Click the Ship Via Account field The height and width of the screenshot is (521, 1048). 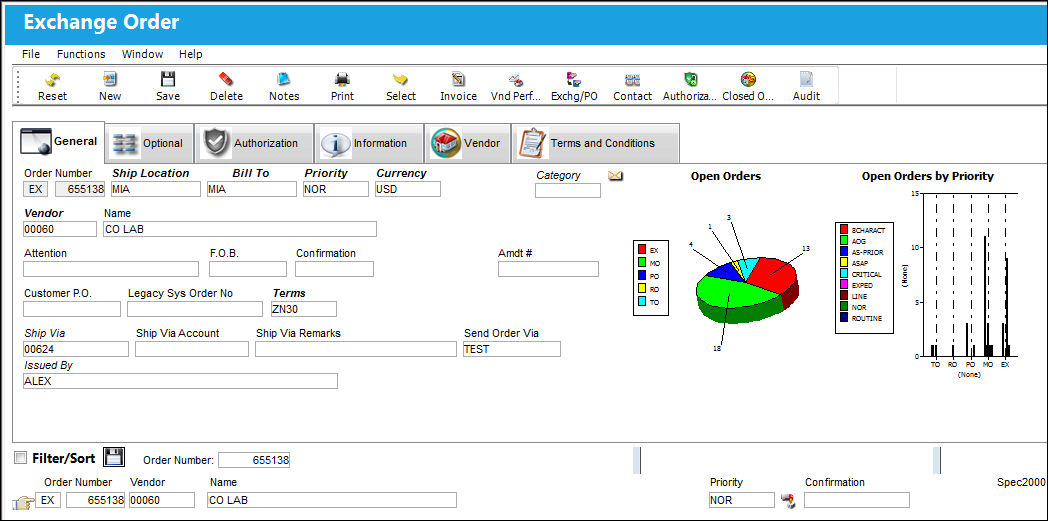pyautogui.click(x=192, y=349)
